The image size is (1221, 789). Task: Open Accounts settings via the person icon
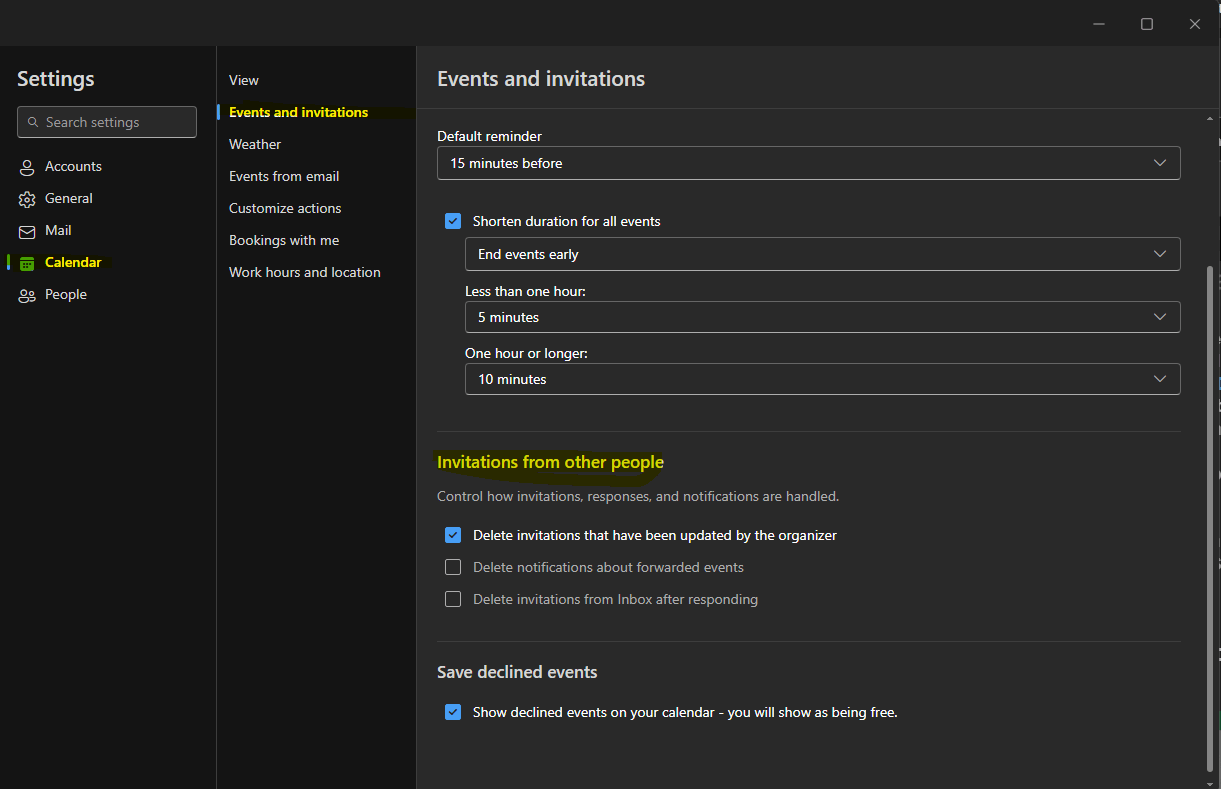tap(26, 166)
